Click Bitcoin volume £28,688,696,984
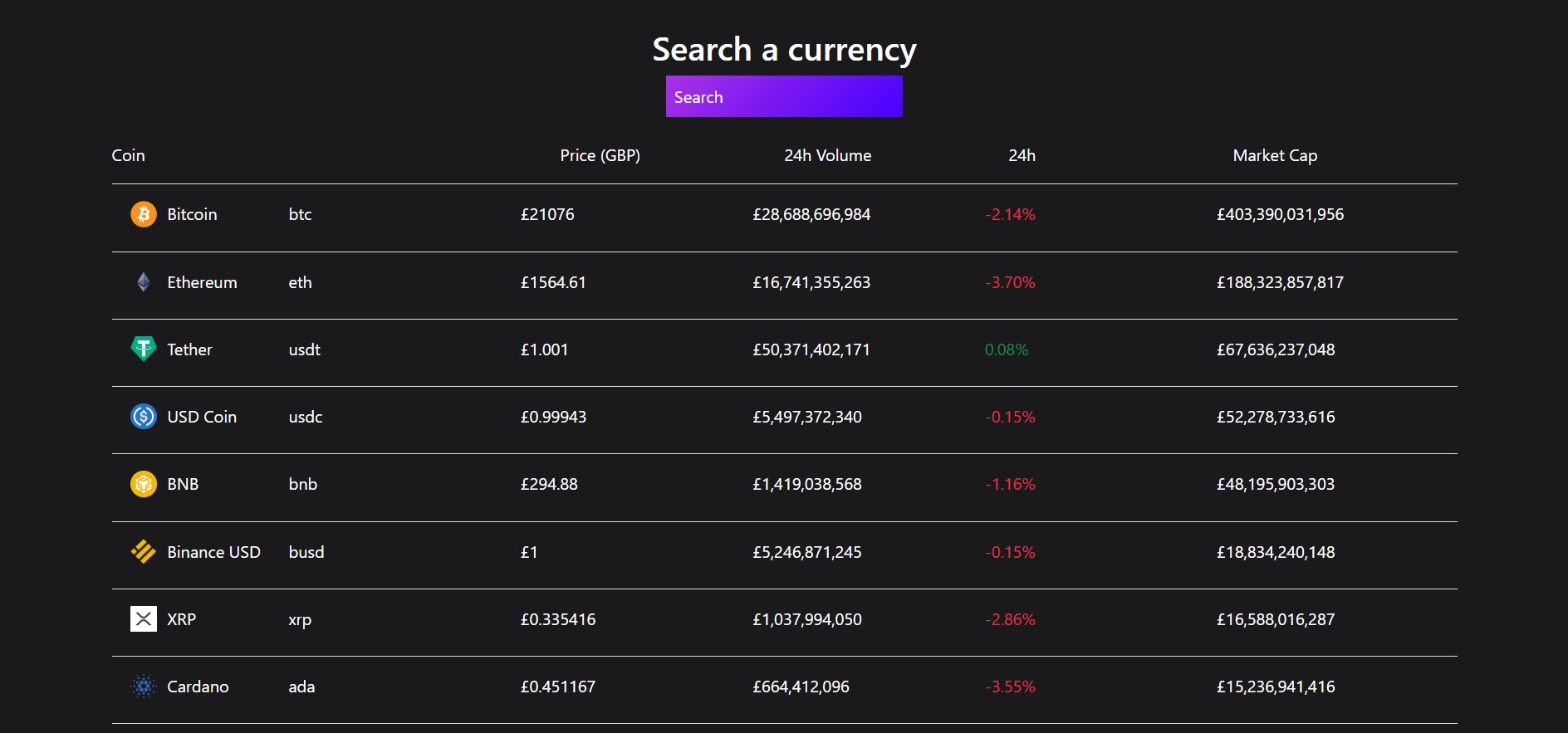The image size is (1568, 733). tap(811, 214)
